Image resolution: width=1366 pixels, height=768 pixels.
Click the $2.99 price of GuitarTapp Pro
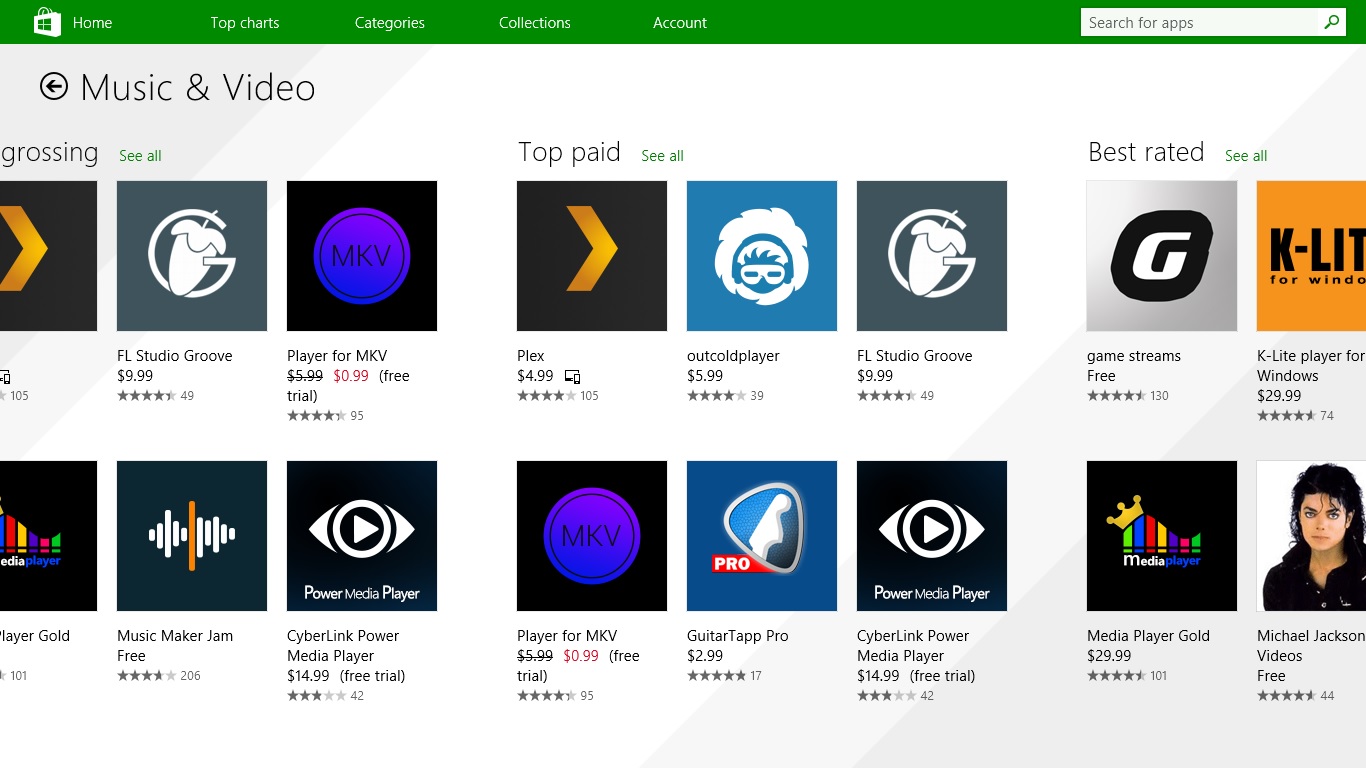tap(705, 656)
